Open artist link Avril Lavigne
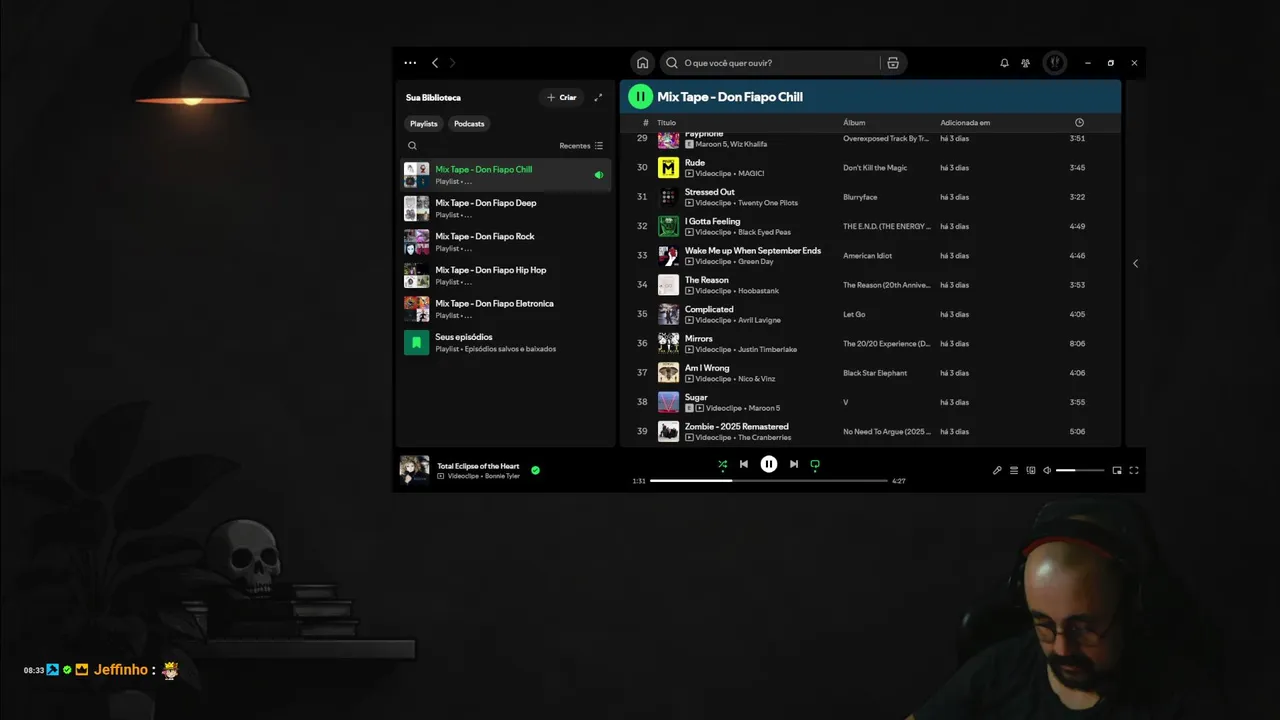The height and width of the screenshot is (720, 1280). pos(759,320)
